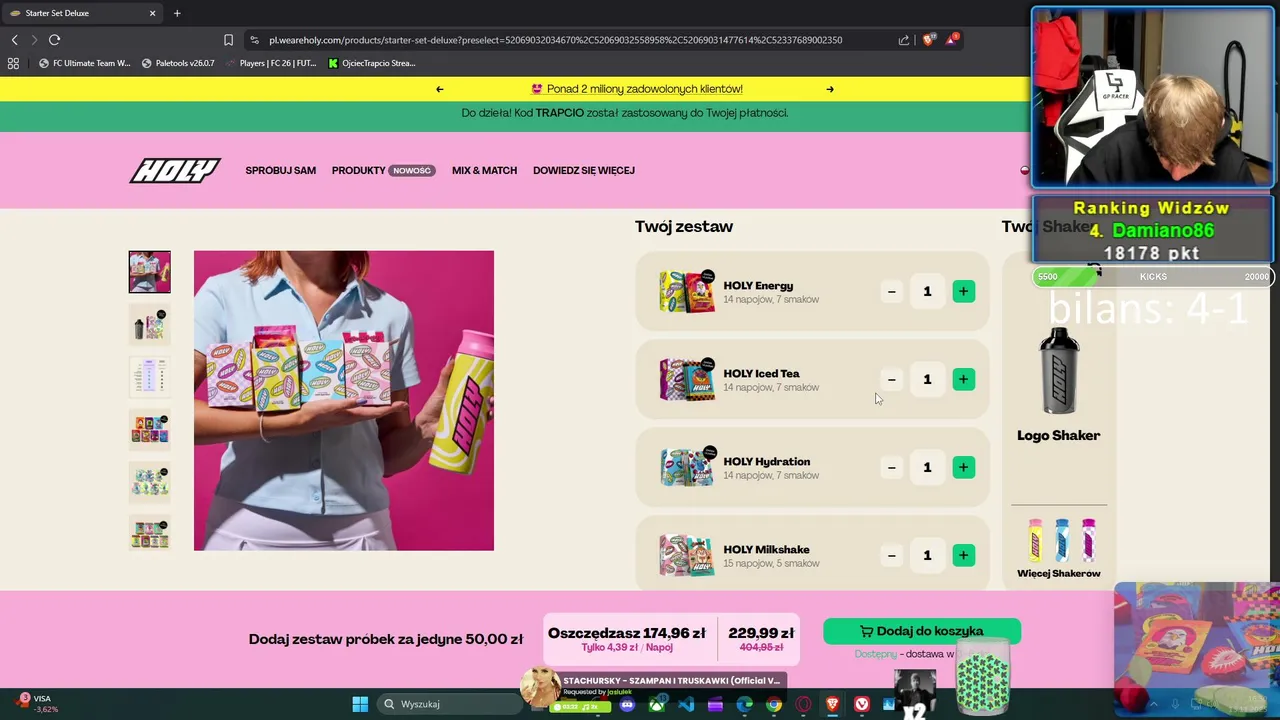
Task: Decrease HOLY Hydration quantity
Action: coord(891,468)
